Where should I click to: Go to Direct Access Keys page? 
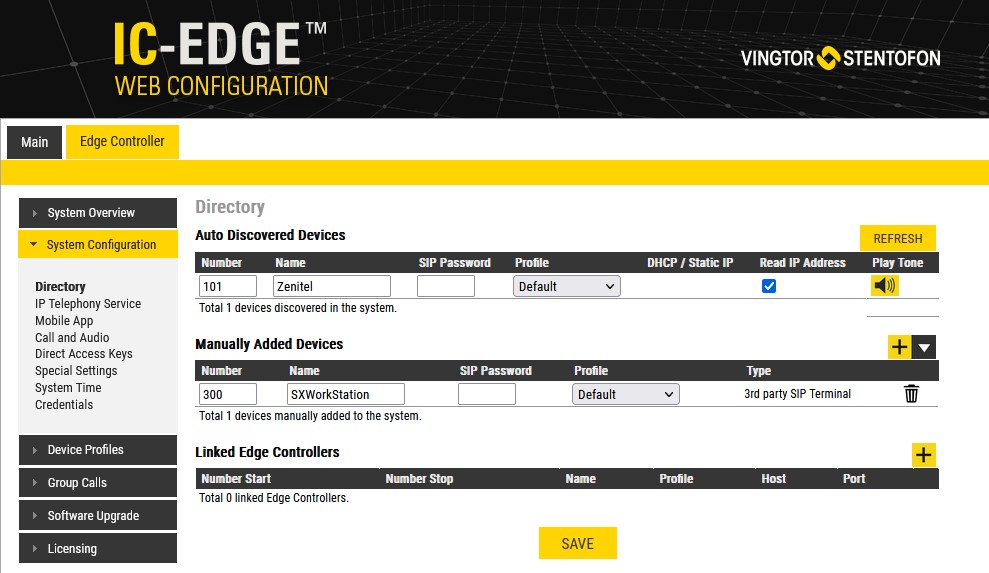84,354
